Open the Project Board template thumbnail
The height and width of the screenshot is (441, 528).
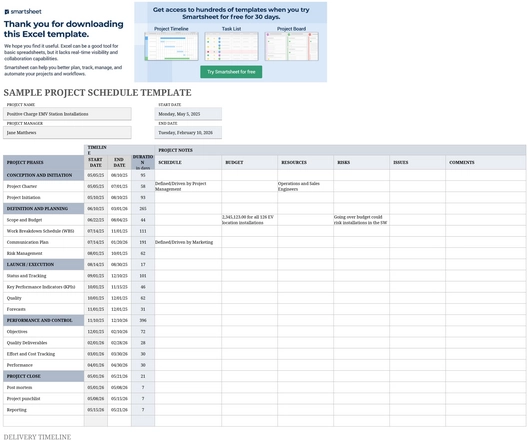point(292,46)
